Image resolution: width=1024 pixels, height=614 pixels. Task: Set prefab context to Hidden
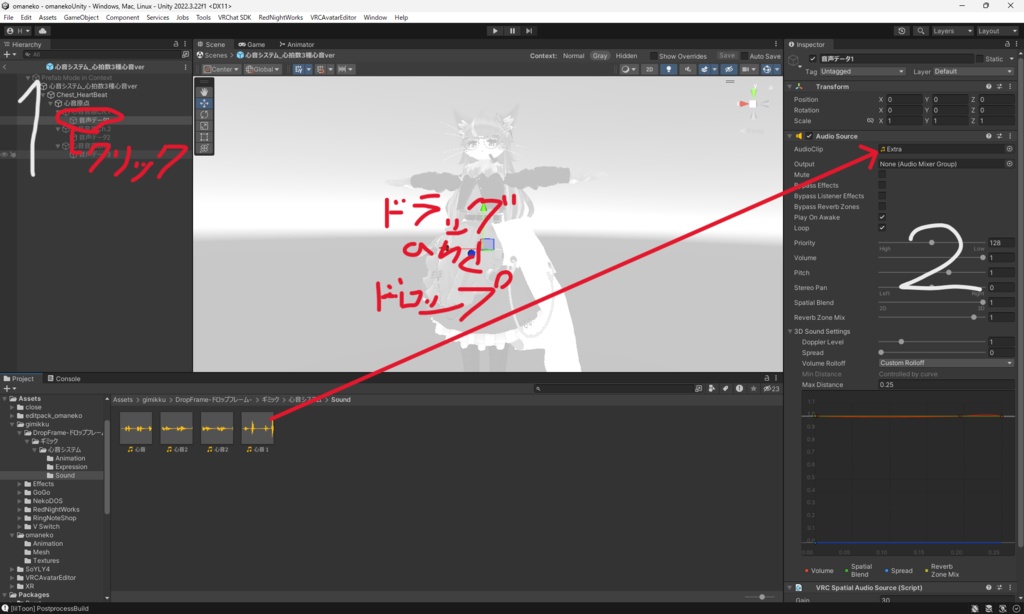626,56
